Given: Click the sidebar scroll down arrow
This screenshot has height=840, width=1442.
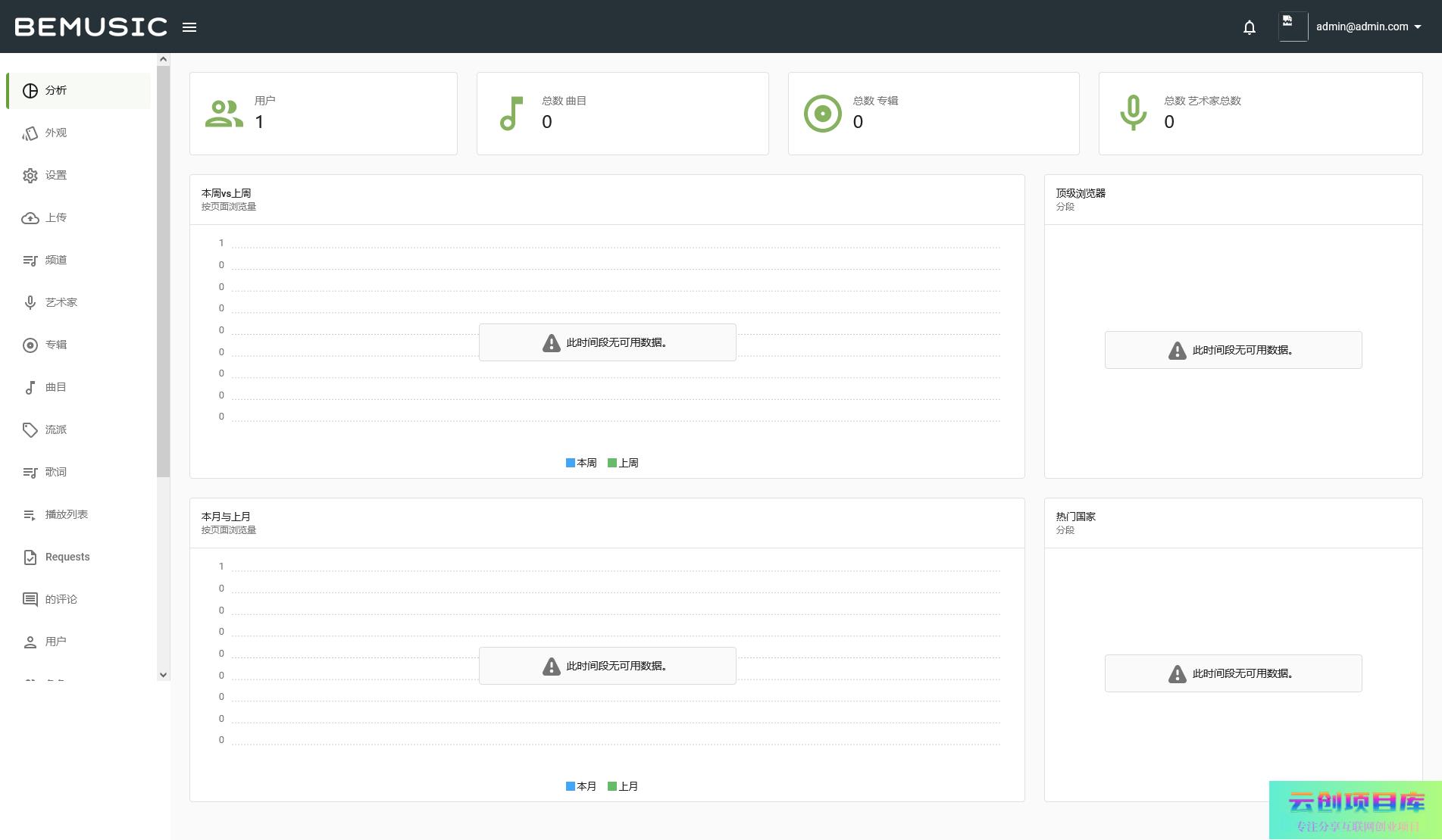Looking at the screenshot, I should (163, 675).
